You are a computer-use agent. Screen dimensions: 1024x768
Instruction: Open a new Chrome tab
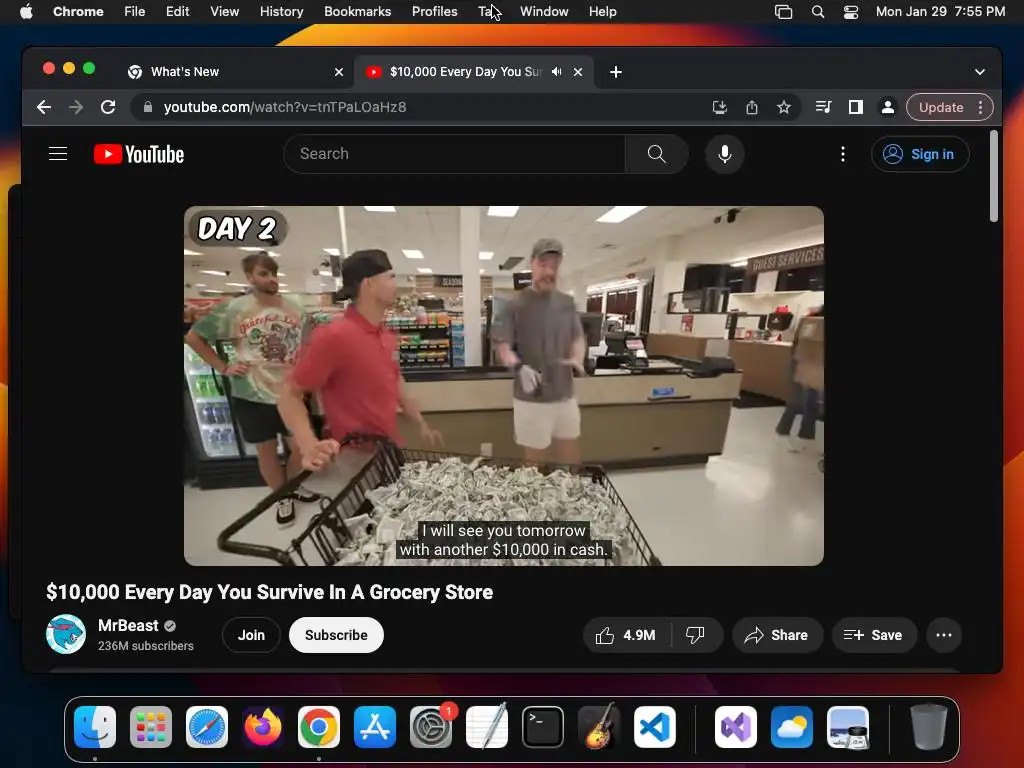click(x=616, y=72)
